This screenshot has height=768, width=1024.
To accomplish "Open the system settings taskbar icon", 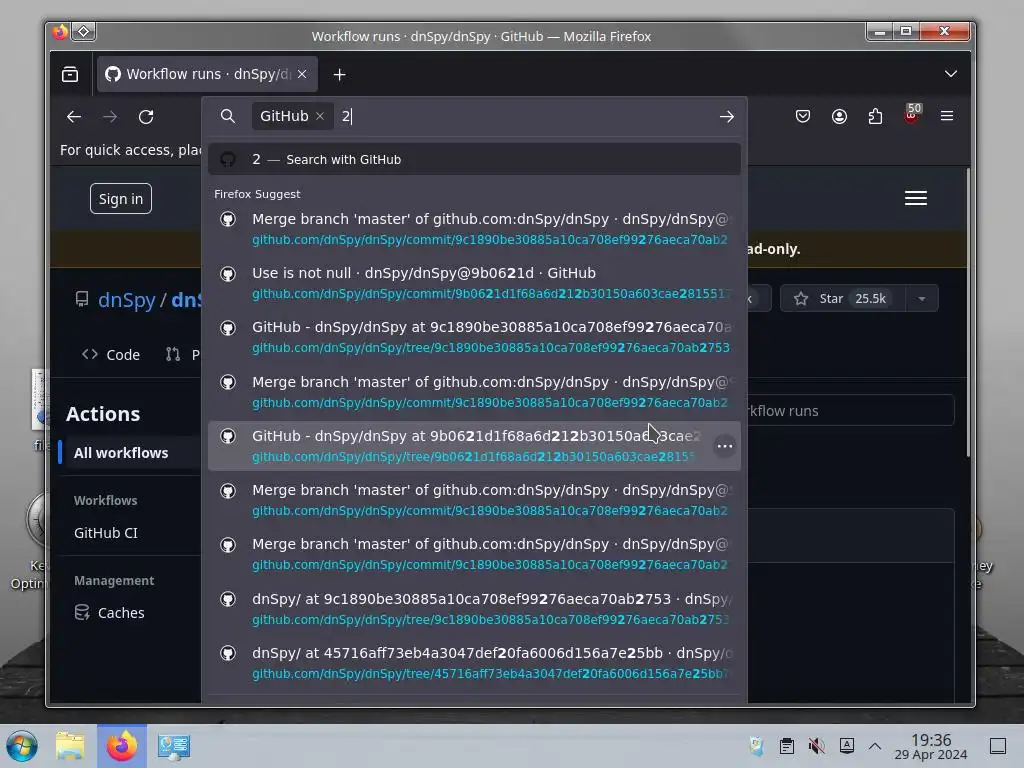I will (174, 746).
